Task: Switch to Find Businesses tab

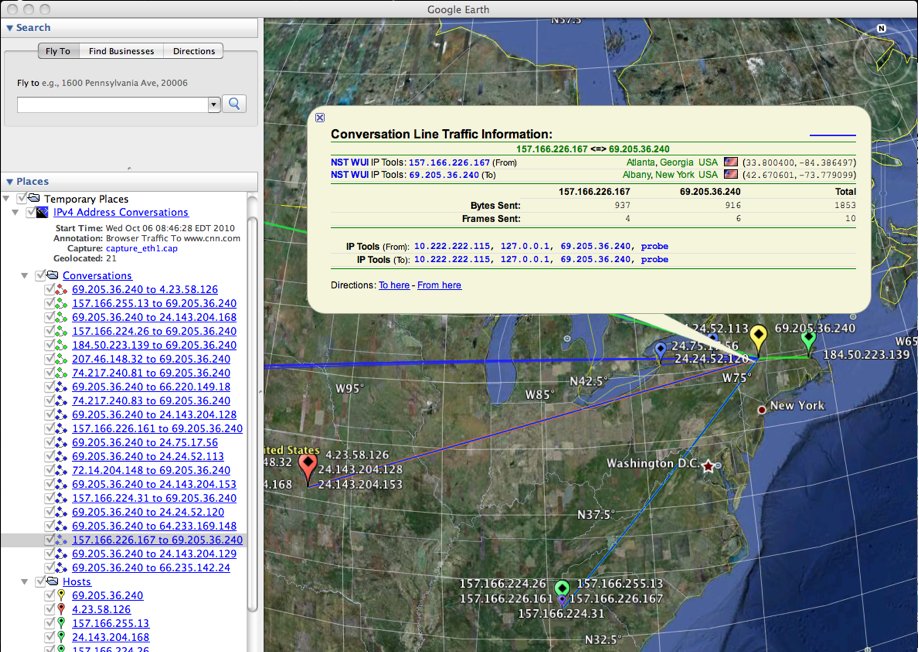Action: click(121, 51)
